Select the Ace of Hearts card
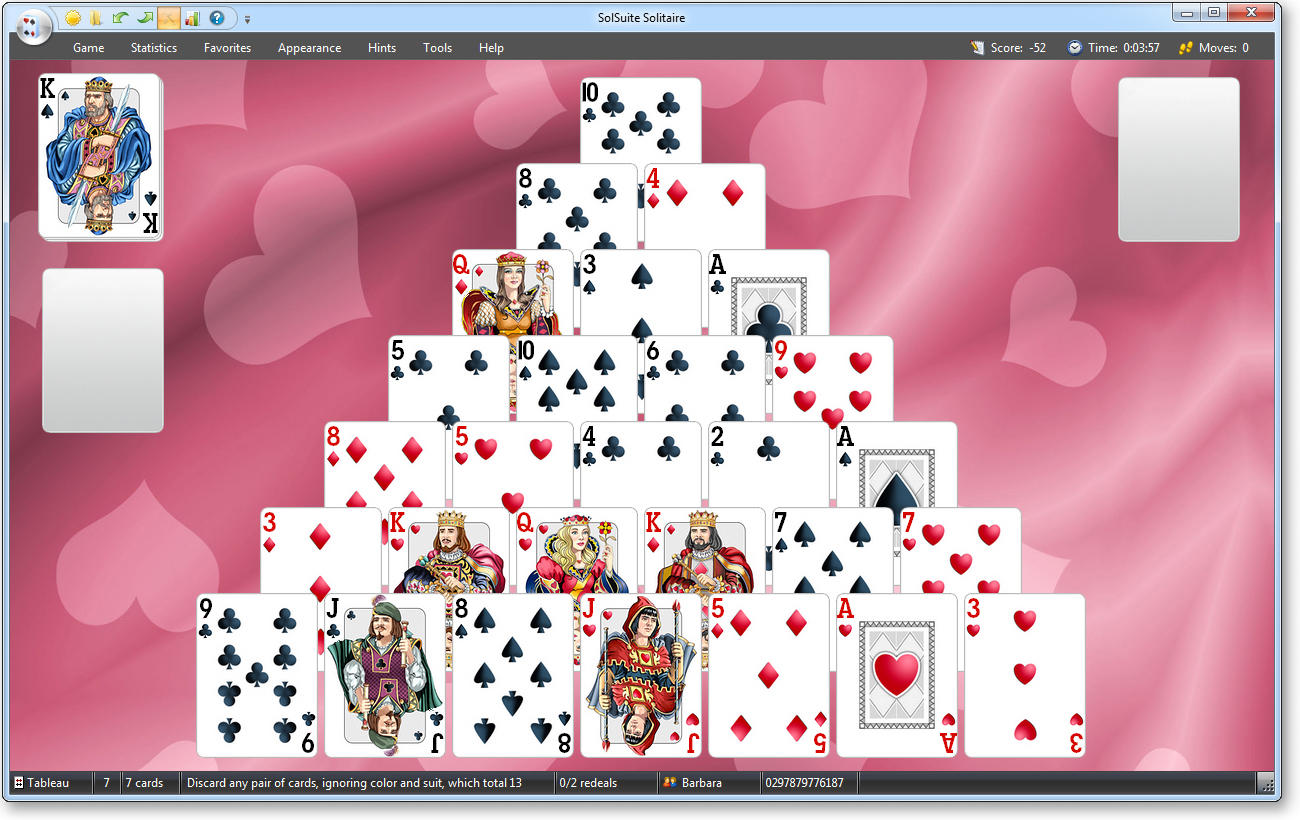This screenshot has width=1300, height=820. 896,675
